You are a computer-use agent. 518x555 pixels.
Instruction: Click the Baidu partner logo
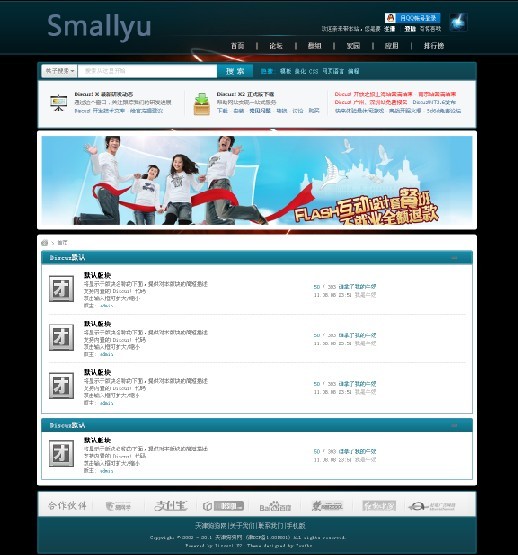click(x=275, y=506)
